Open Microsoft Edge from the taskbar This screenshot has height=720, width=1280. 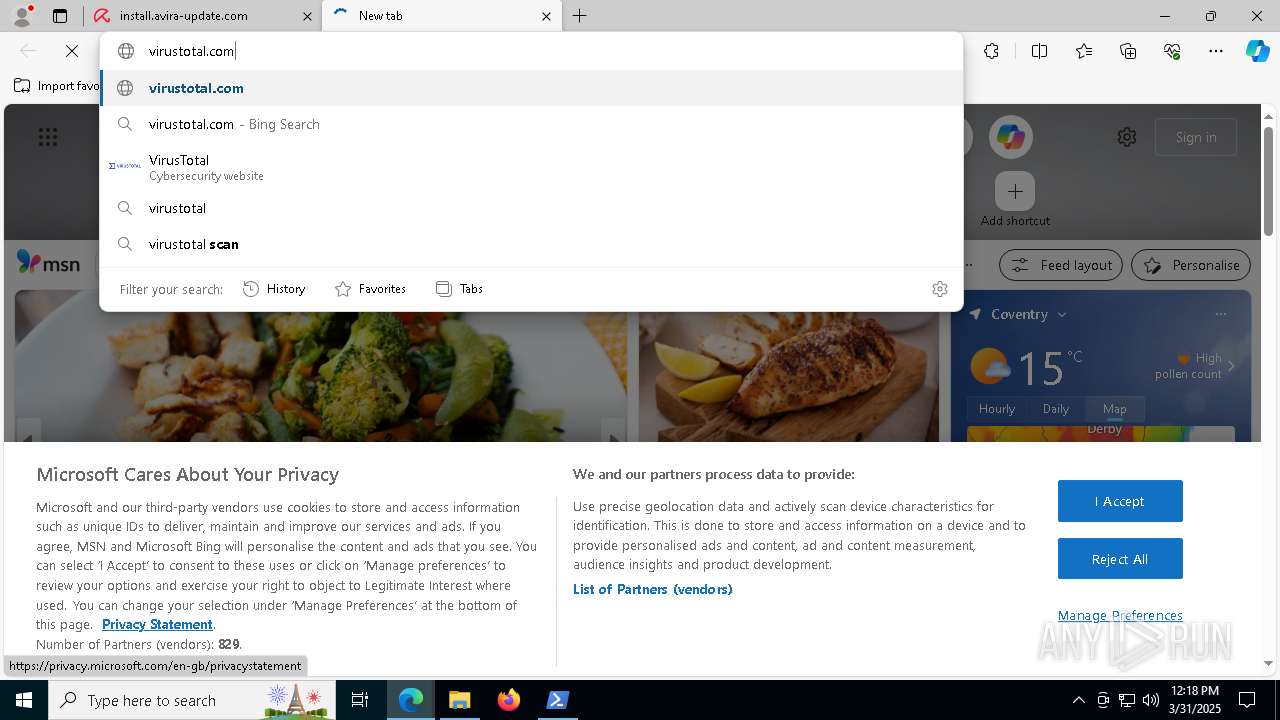click(x=411, y=700)
